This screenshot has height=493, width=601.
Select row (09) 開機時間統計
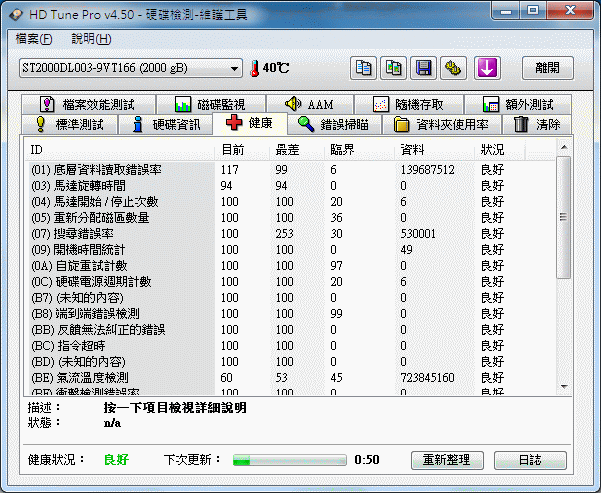point(289,250)
